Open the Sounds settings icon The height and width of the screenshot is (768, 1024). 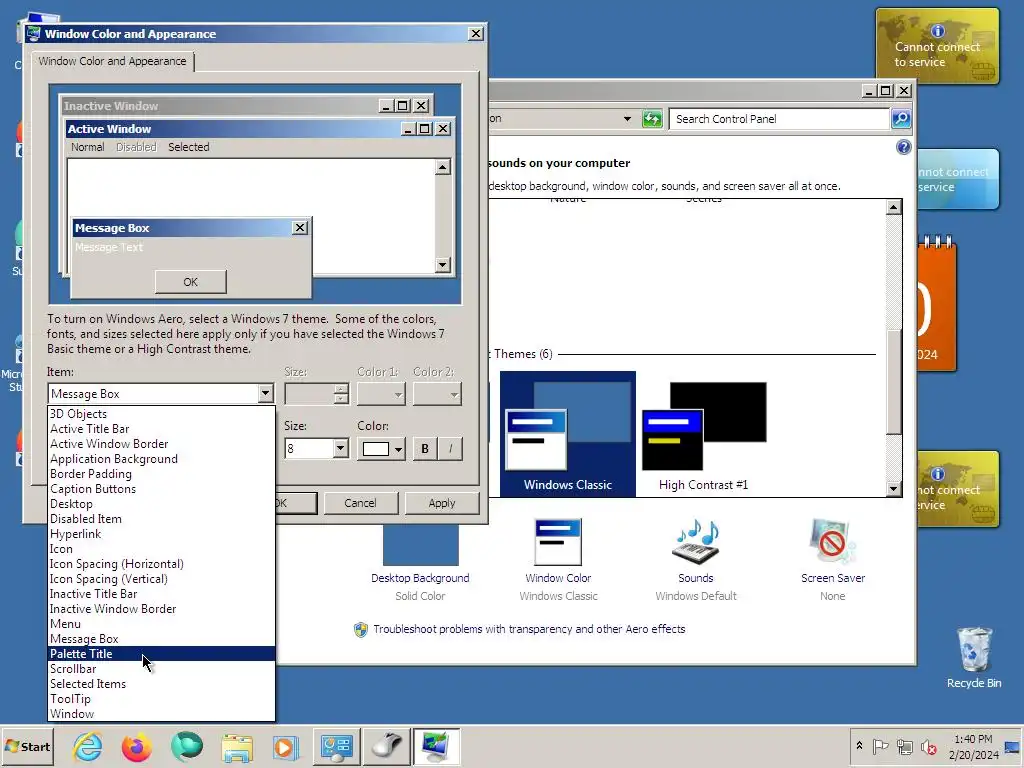pos(696,542)
